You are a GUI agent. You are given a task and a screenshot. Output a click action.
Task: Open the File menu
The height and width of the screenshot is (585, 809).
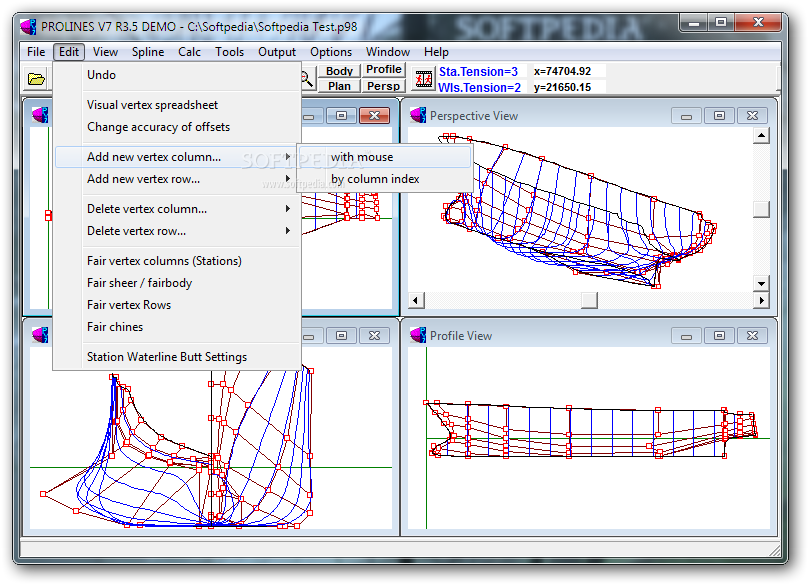(36, 52)
